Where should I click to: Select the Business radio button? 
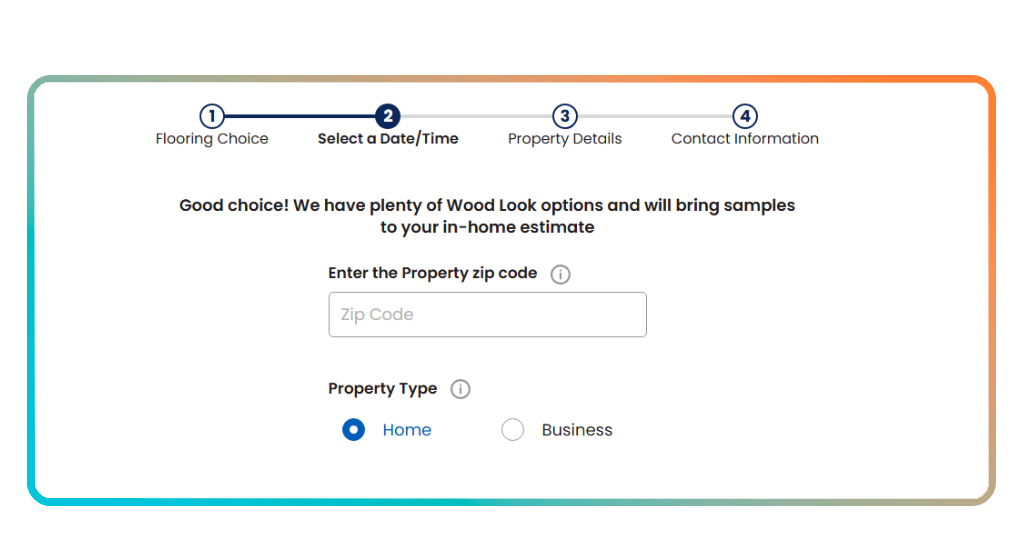click(513, 430)
